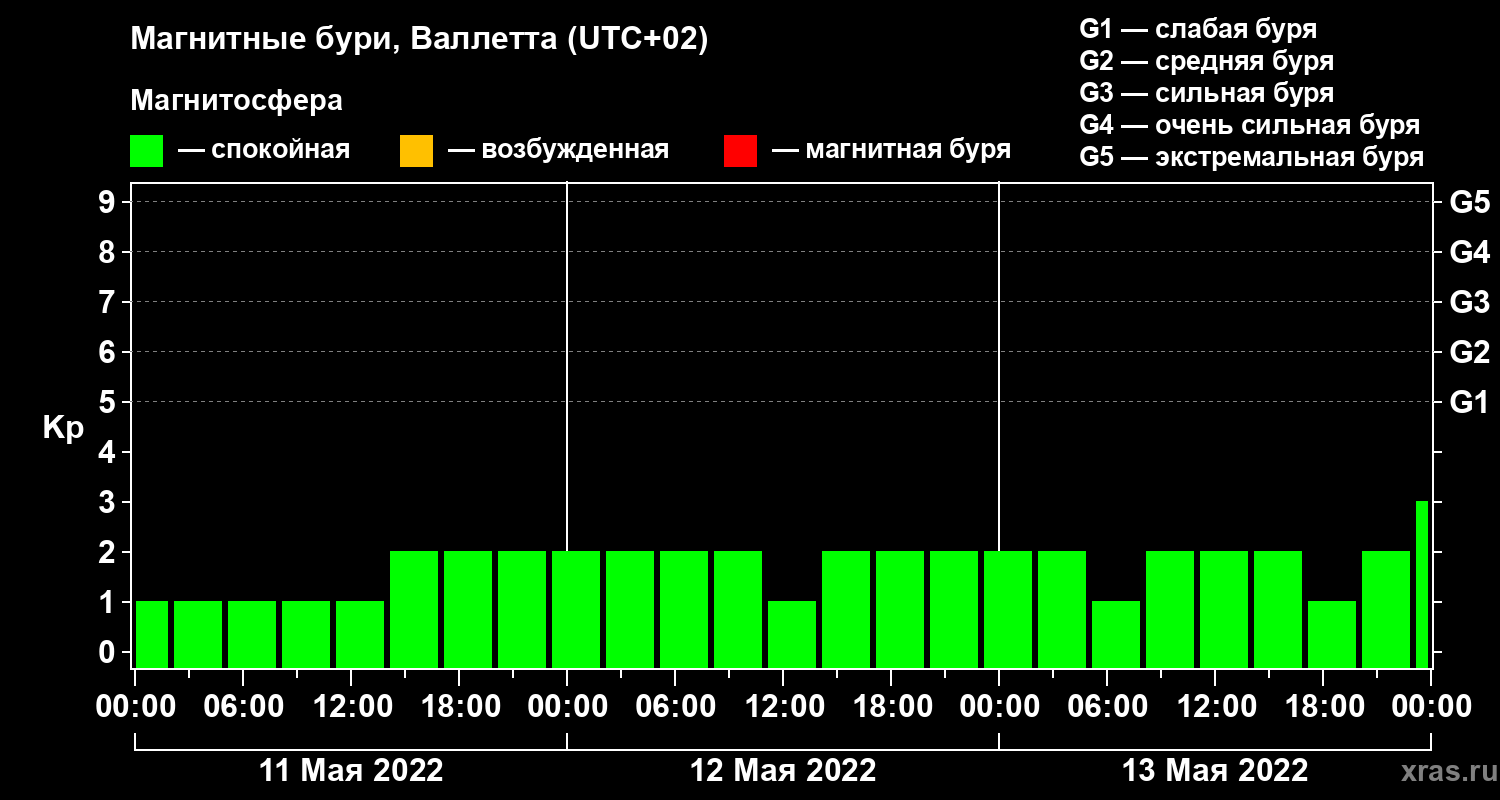1500x800 pixels.
Task: Click the G3 label on the right axis
Action: (x=1469, y=302)
